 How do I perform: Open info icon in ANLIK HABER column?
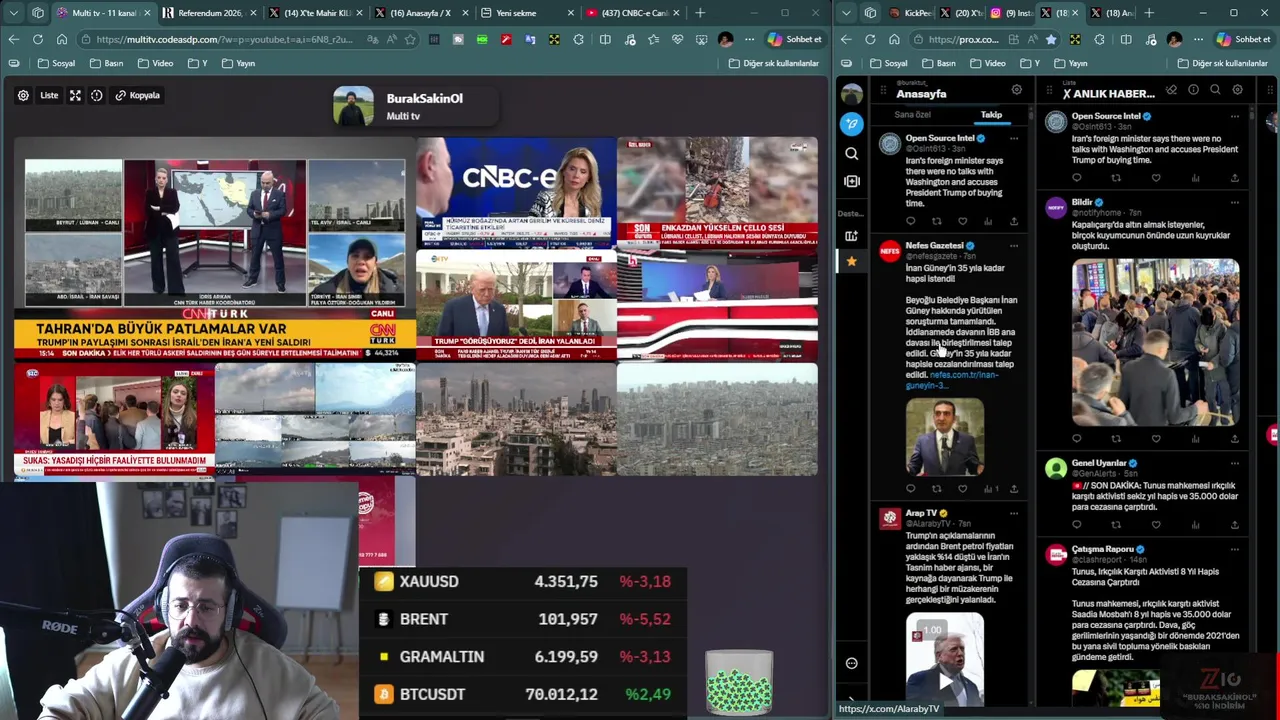(x=1193, y=90)
